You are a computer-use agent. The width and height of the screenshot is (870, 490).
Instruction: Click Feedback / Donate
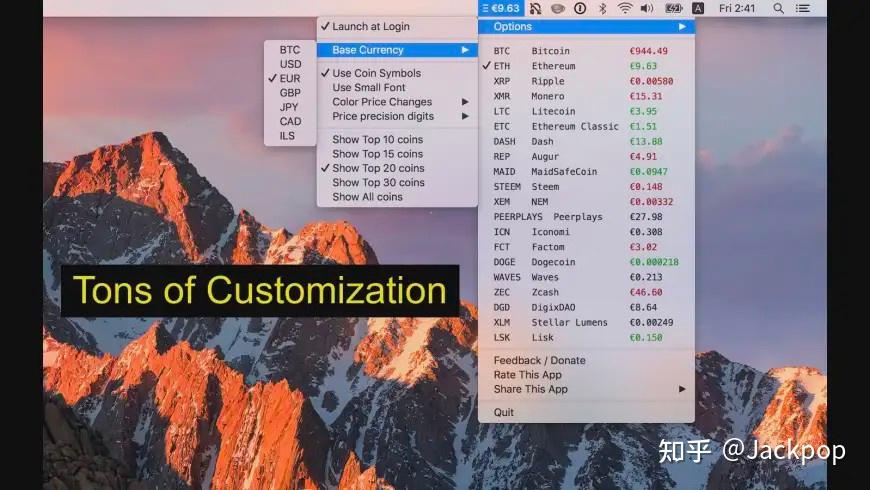pyautogui.click(x=586, y=360)
